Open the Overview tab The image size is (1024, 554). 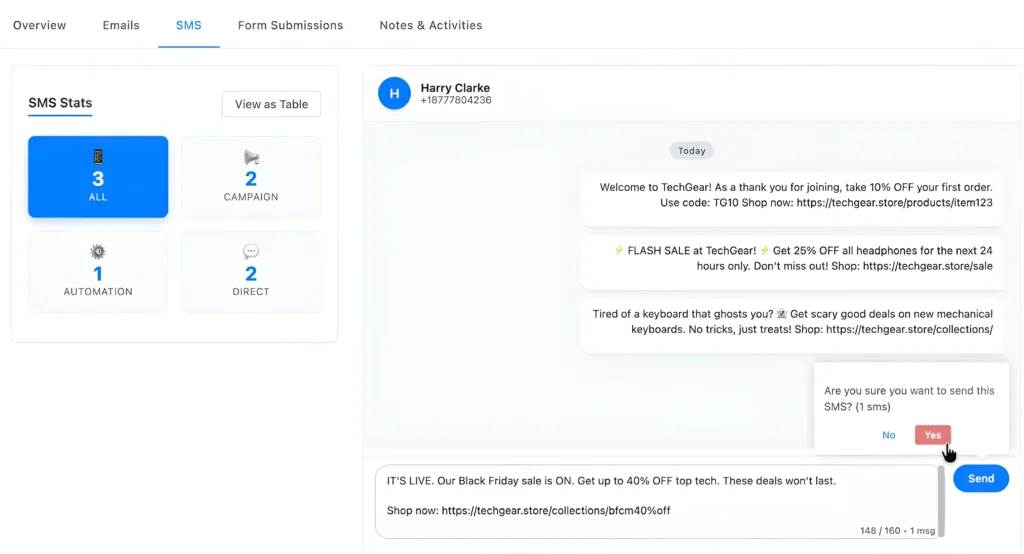click(39, 25)
